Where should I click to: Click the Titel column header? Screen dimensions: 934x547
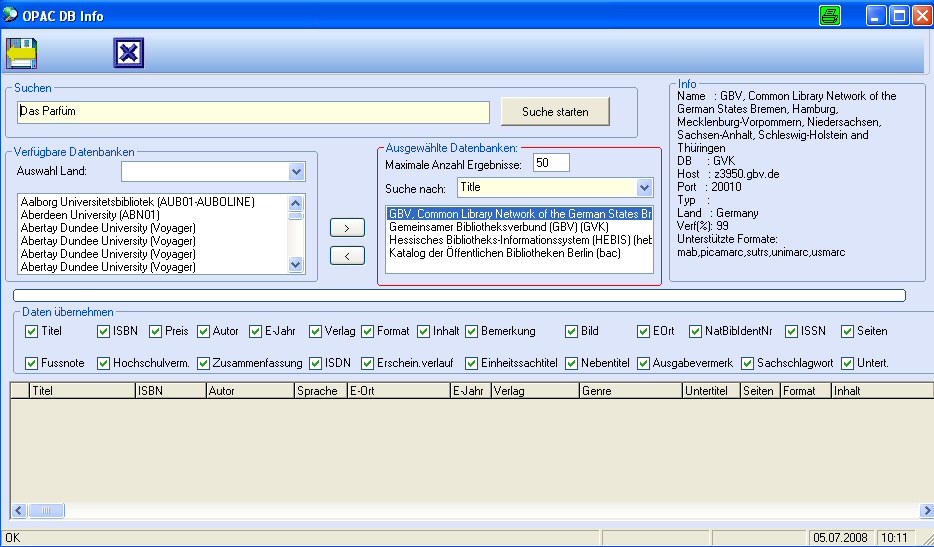pyautogui.click(x=82, y=391)
